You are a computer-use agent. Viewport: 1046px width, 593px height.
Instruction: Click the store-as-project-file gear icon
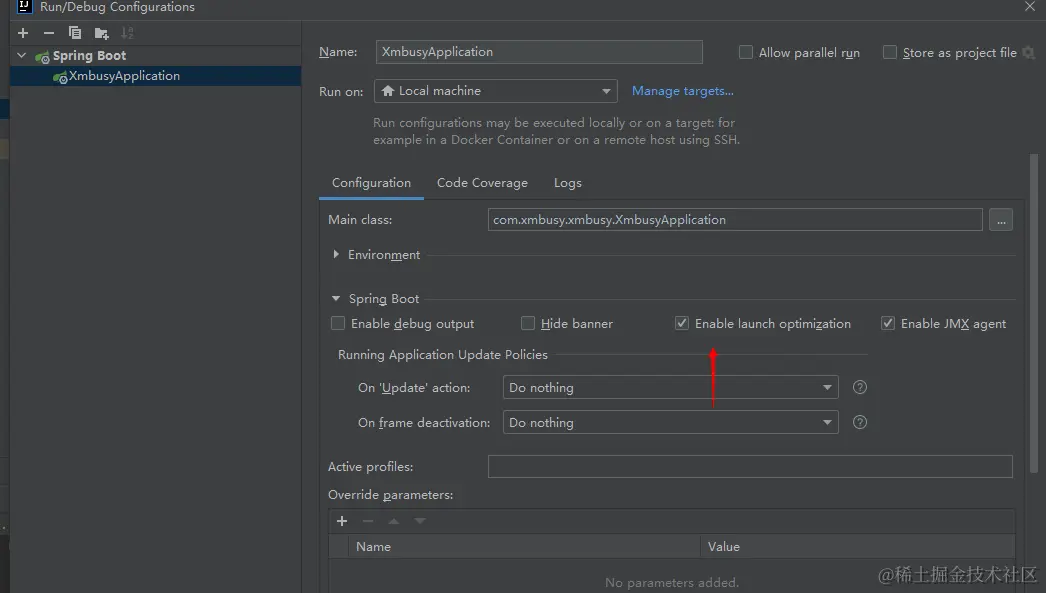point(1028,53)
